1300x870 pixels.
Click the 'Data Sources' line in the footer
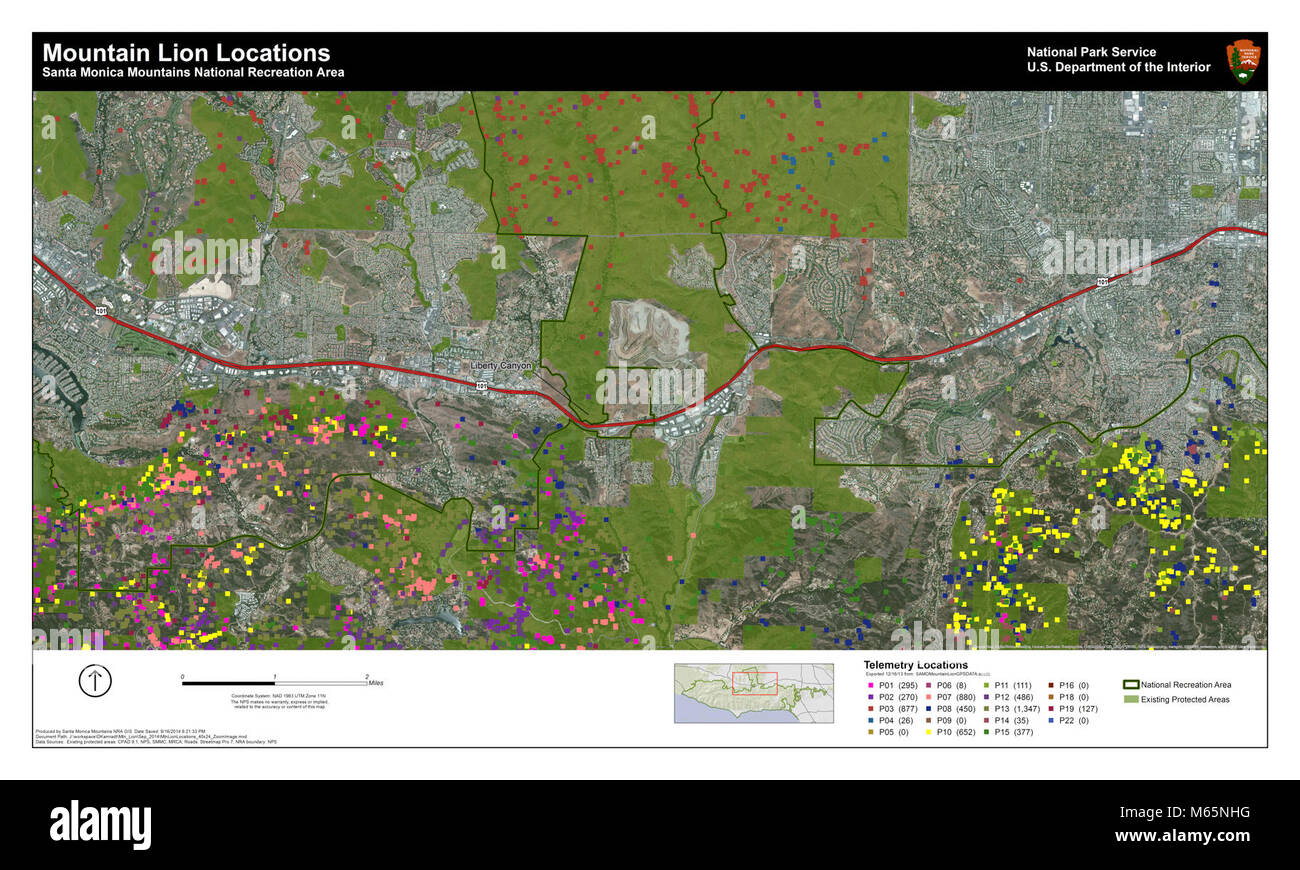156,743
